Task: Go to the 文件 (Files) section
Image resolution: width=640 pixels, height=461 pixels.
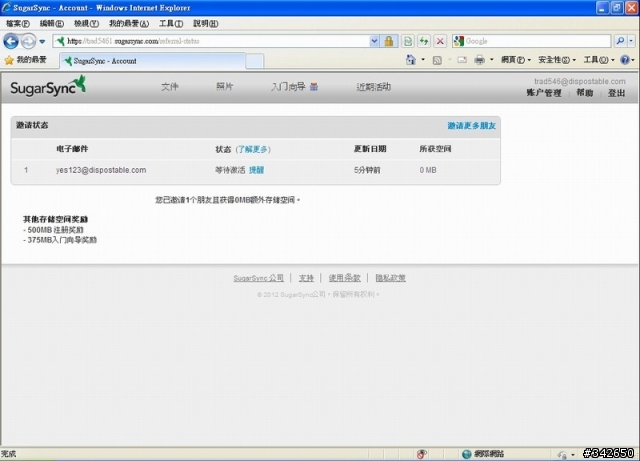Action: point(169,87)
